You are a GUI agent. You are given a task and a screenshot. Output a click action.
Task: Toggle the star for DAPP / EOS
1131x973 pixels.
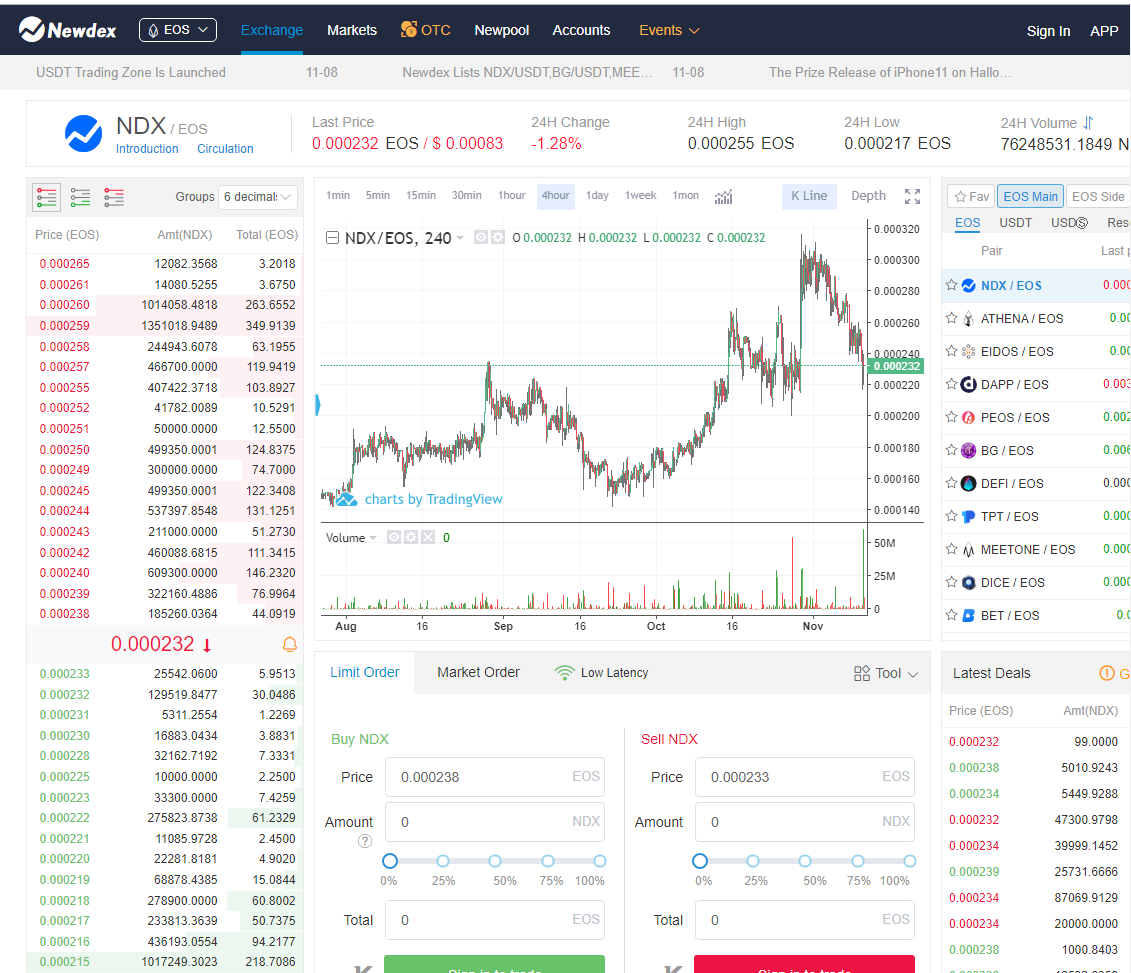952,384
